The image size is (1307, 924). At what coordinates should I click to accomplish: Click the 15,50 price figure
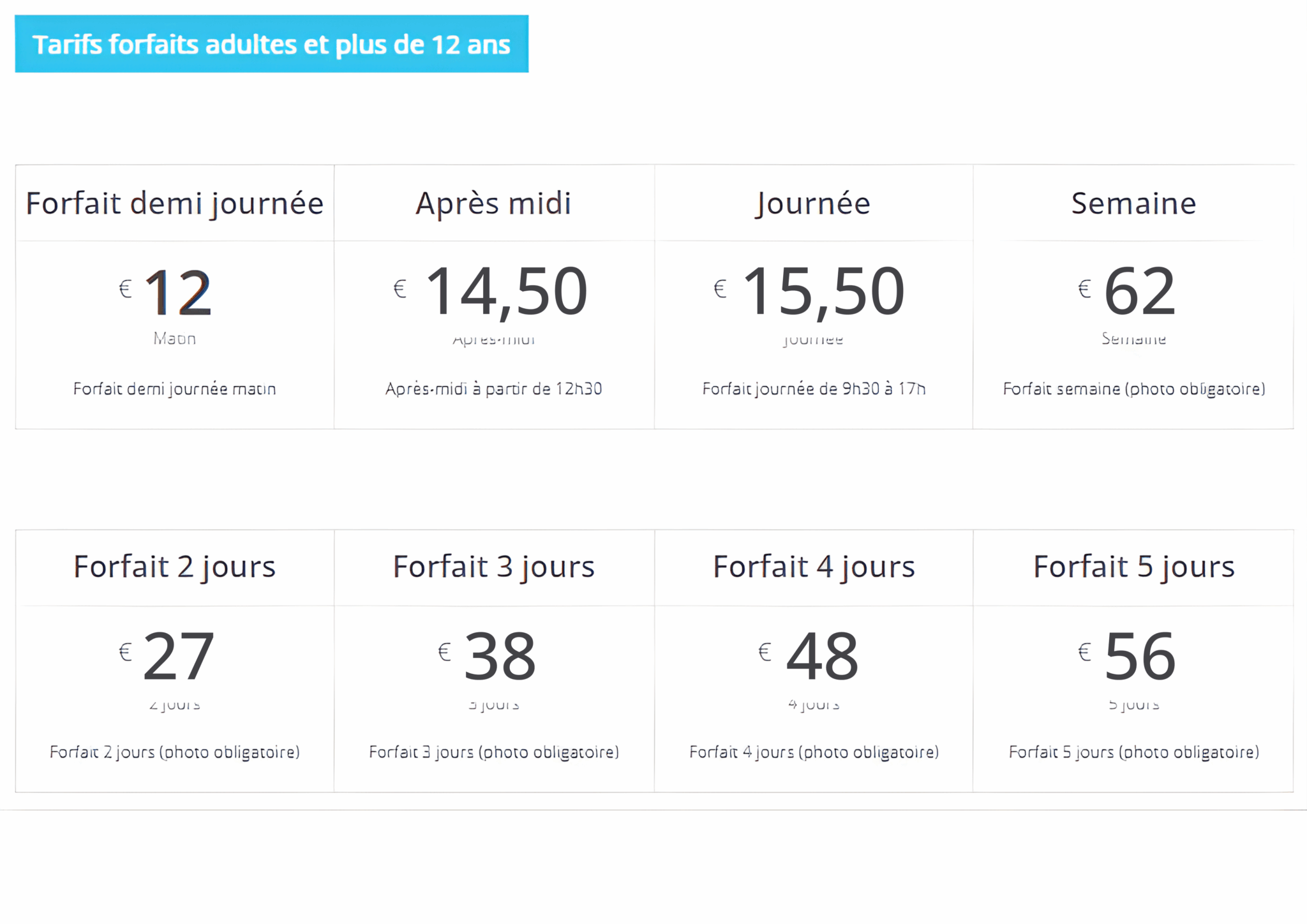pos(823,292)
